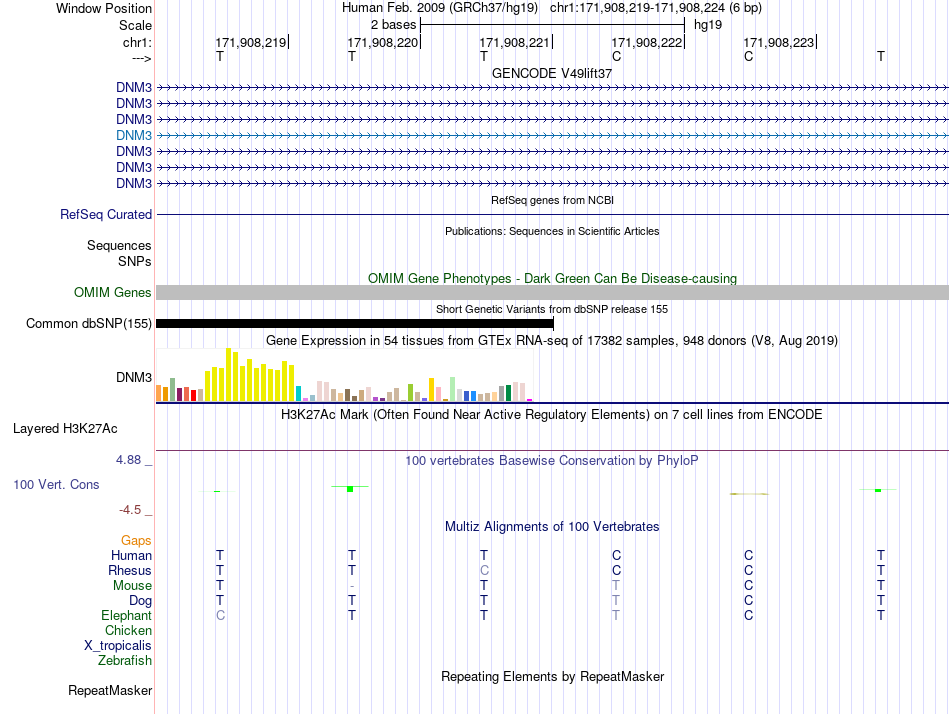Select the Mouse species label

pyautogui.click(x=132, y=586)
